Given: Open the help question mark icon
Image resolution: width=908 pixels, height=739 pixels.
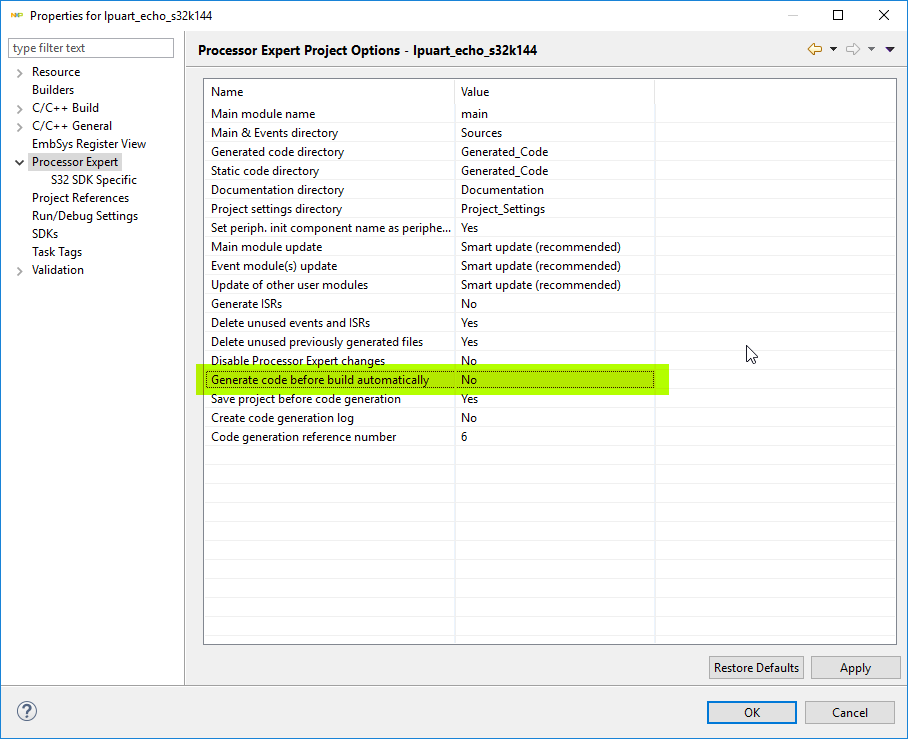Looking at the screenshot, I should tap(27, 712).
